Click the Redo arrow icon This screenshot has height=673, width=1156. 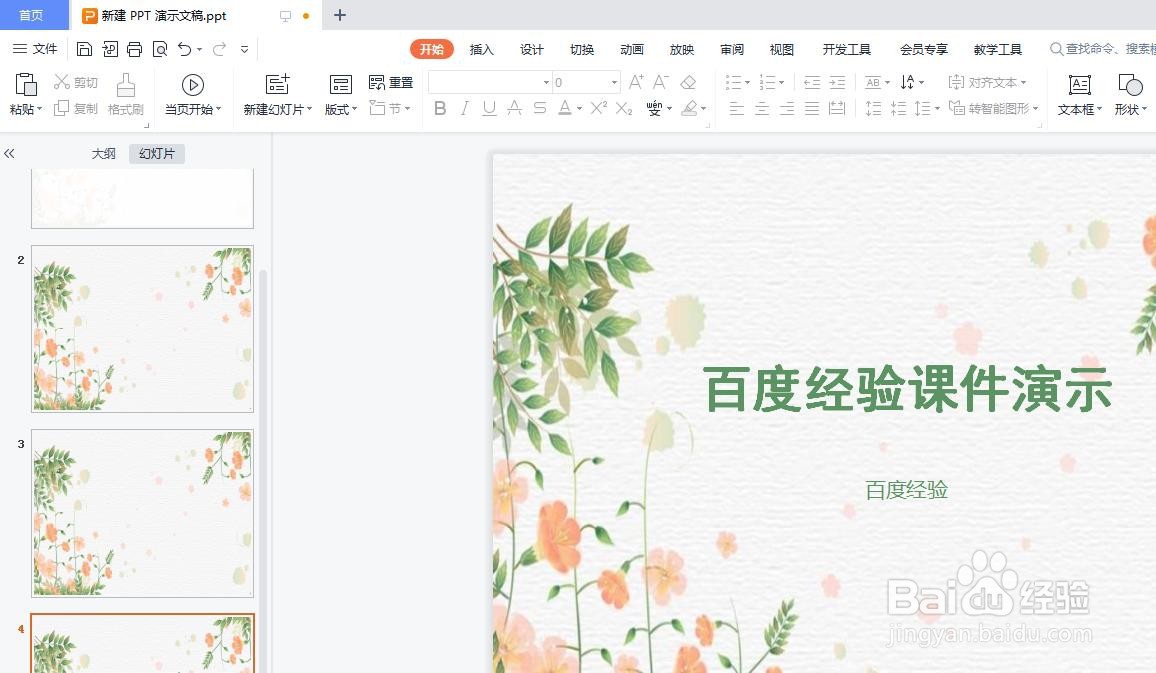coord(219,49)
